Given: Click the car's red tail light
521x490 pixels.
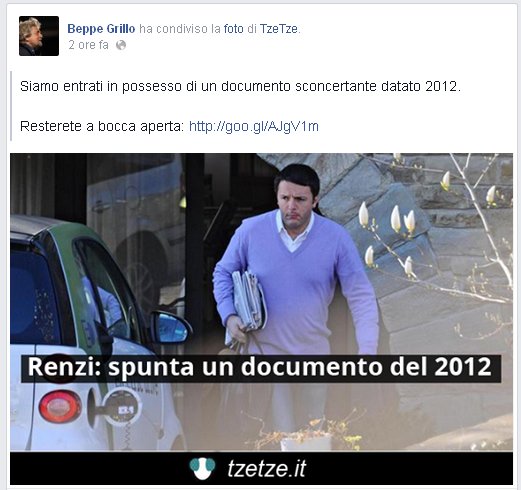Looking at the screenshot, I should 60,406.
